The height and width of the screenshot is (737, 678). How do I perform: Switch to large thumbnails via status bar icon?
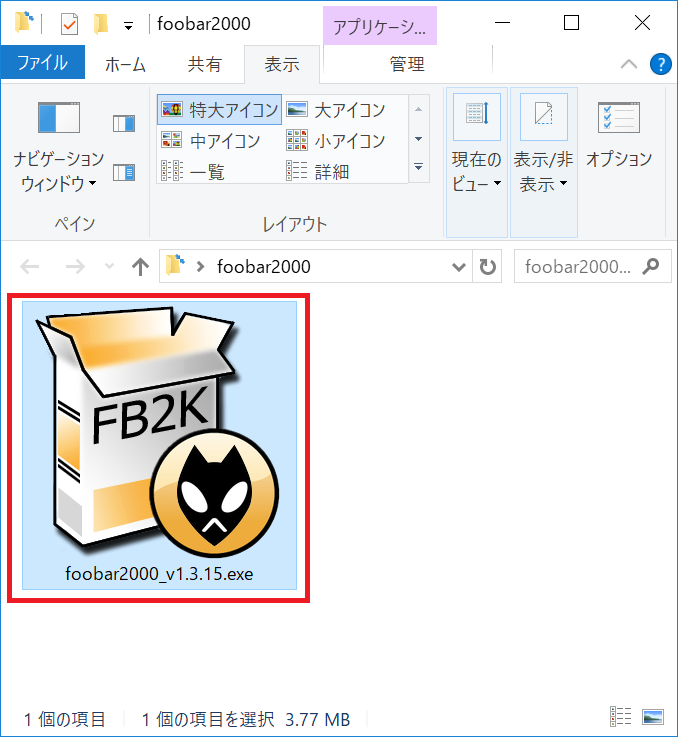coord(653,717)
